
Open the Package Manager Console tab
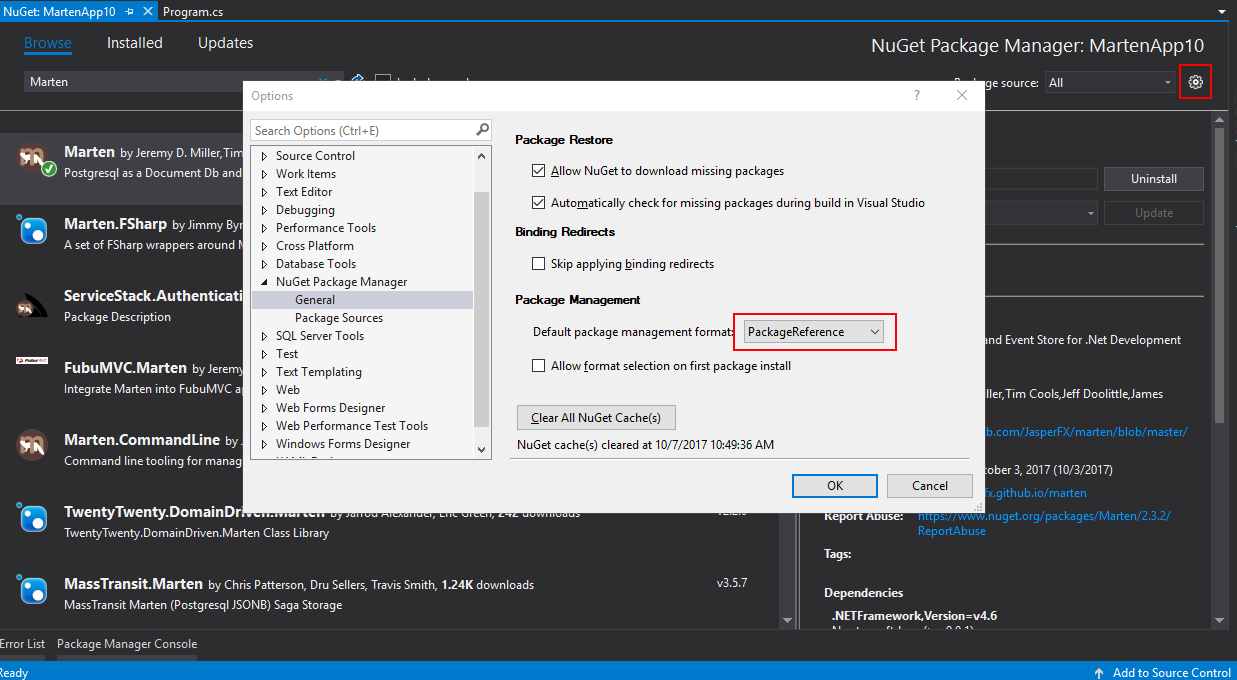127,644
